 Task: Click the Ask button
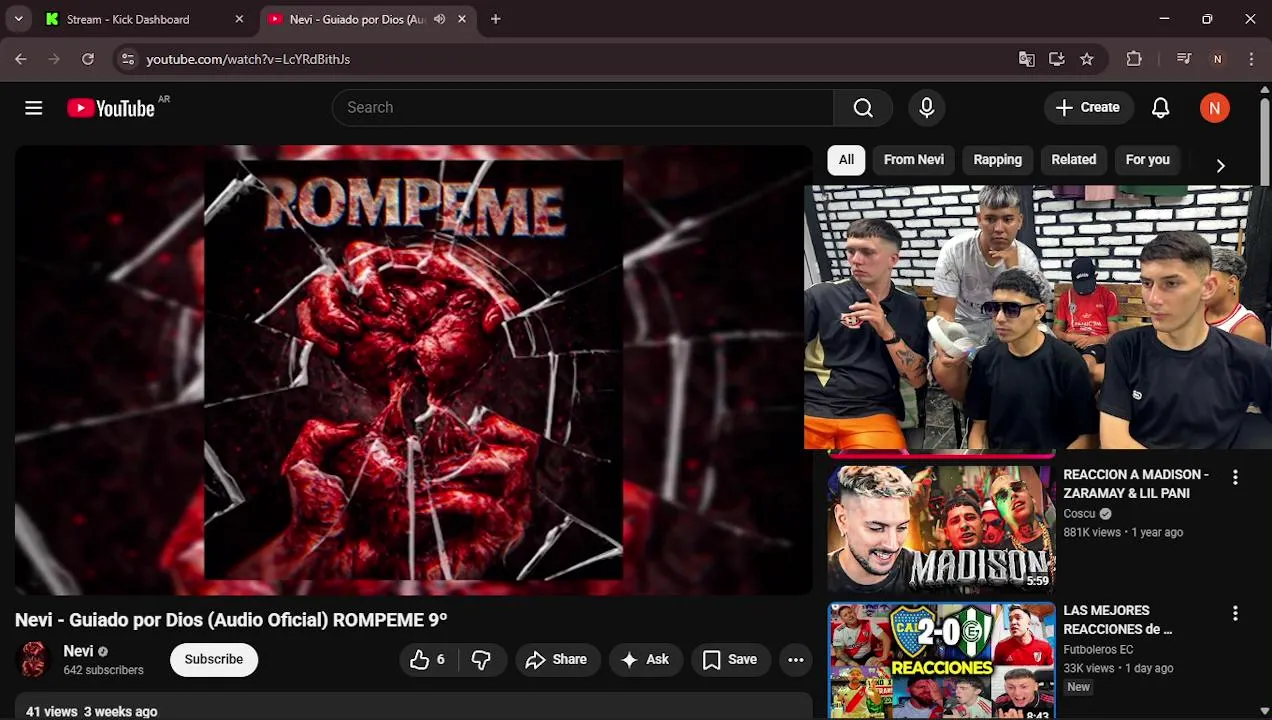[x=645, y=660]
